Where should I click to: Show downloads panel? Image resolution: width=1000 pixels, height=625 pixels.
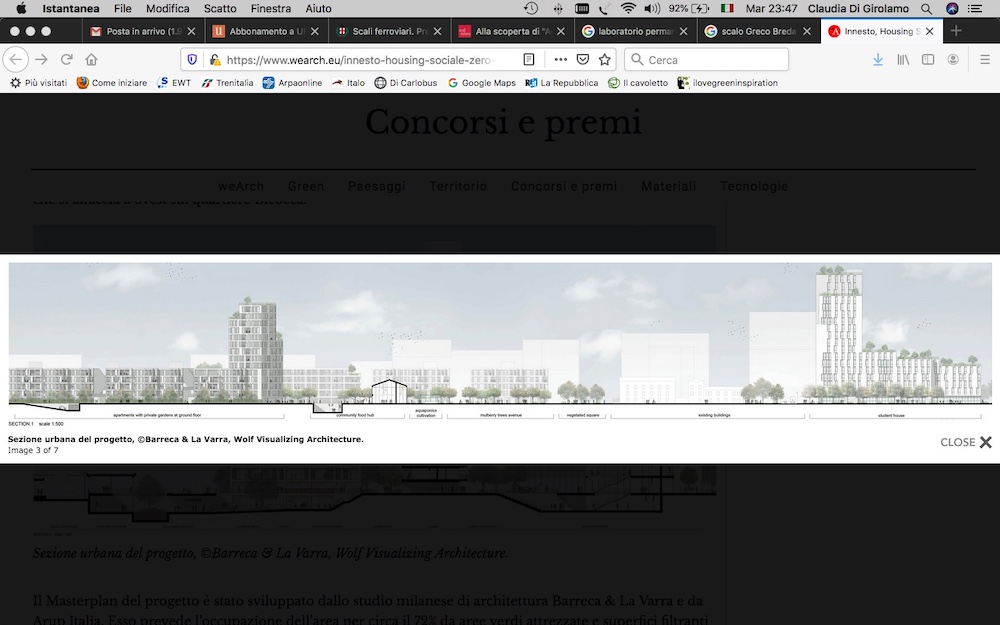[878, 59]
